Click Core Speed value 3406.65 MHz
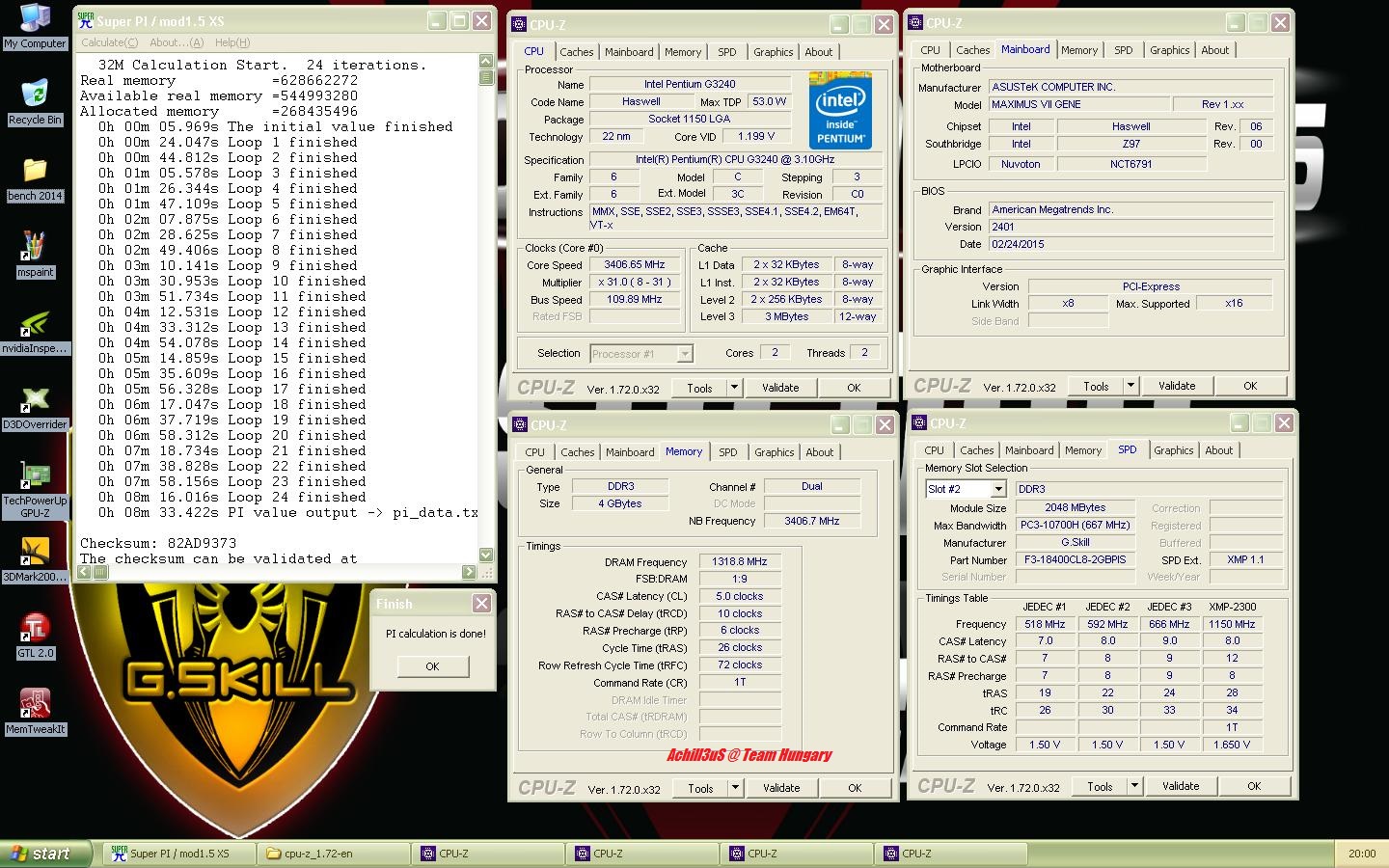Viewport: 1389px width, 868px height. pos(635,264)
